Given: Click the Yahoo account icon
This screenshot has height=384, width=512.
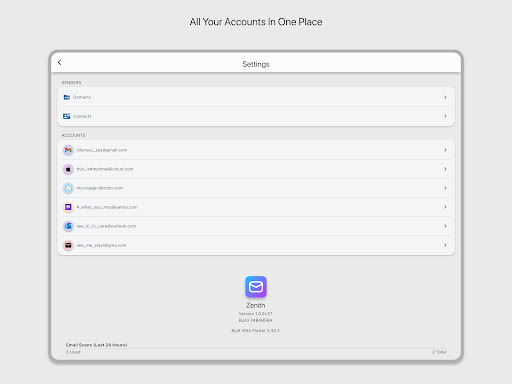Looking at the screenshot, I should pos(68,207).
